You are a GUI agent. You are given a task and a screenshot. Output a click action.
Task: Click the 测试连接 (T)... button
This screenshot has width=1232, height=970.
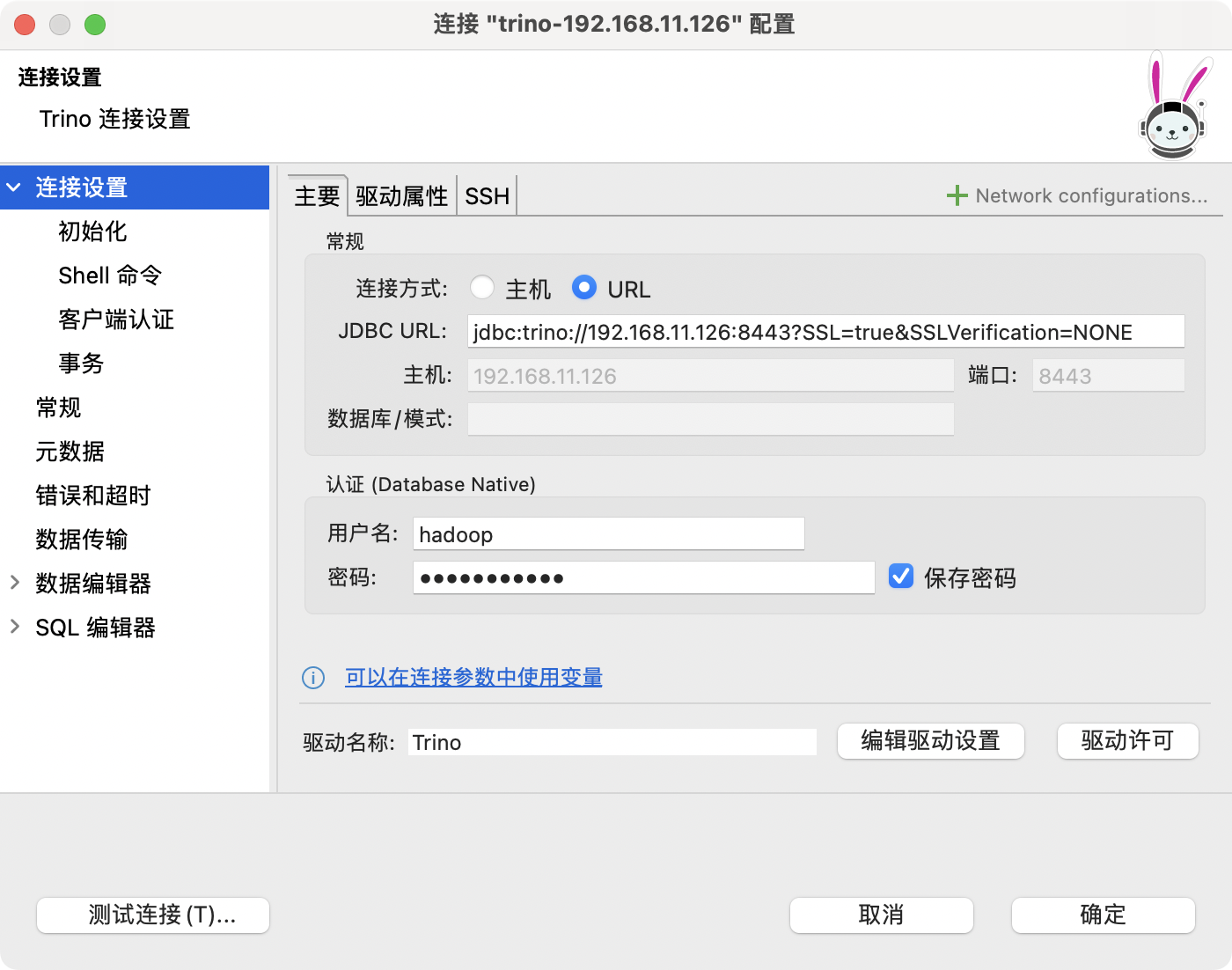click(x=153, y=915)
